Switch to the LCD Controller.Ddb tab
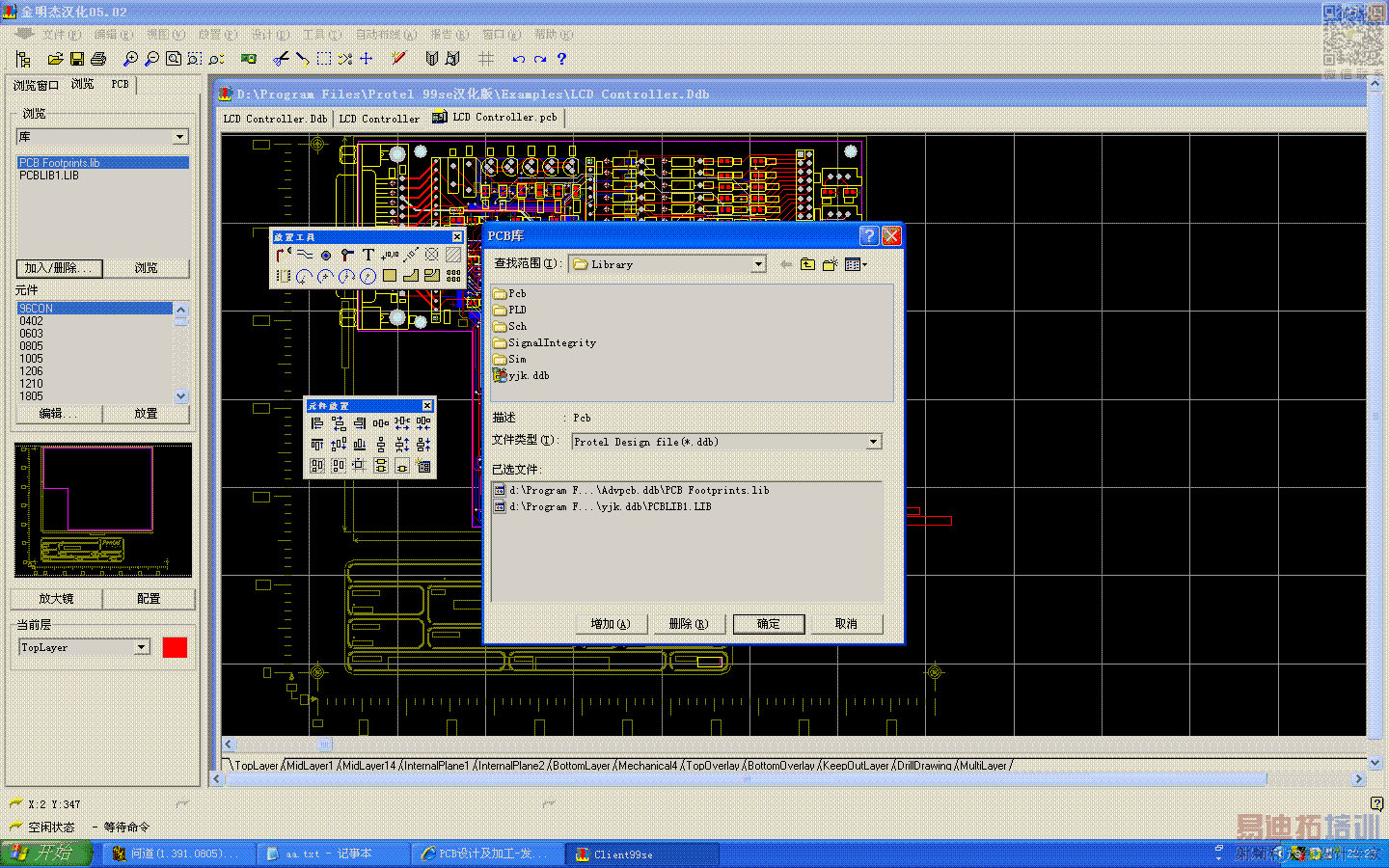1389x868 pixels. [x=275, y=119]
